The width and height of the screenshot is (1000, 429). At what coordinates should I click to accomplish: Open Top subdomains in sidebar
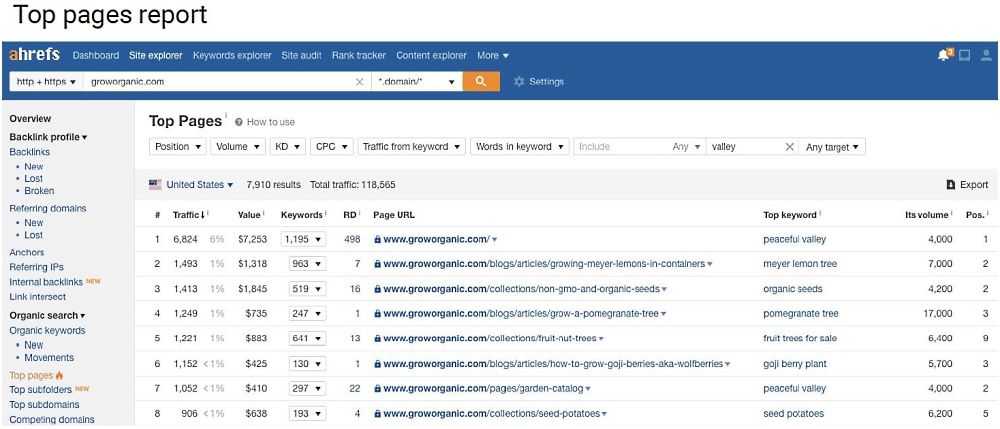(x=45, y=405)
